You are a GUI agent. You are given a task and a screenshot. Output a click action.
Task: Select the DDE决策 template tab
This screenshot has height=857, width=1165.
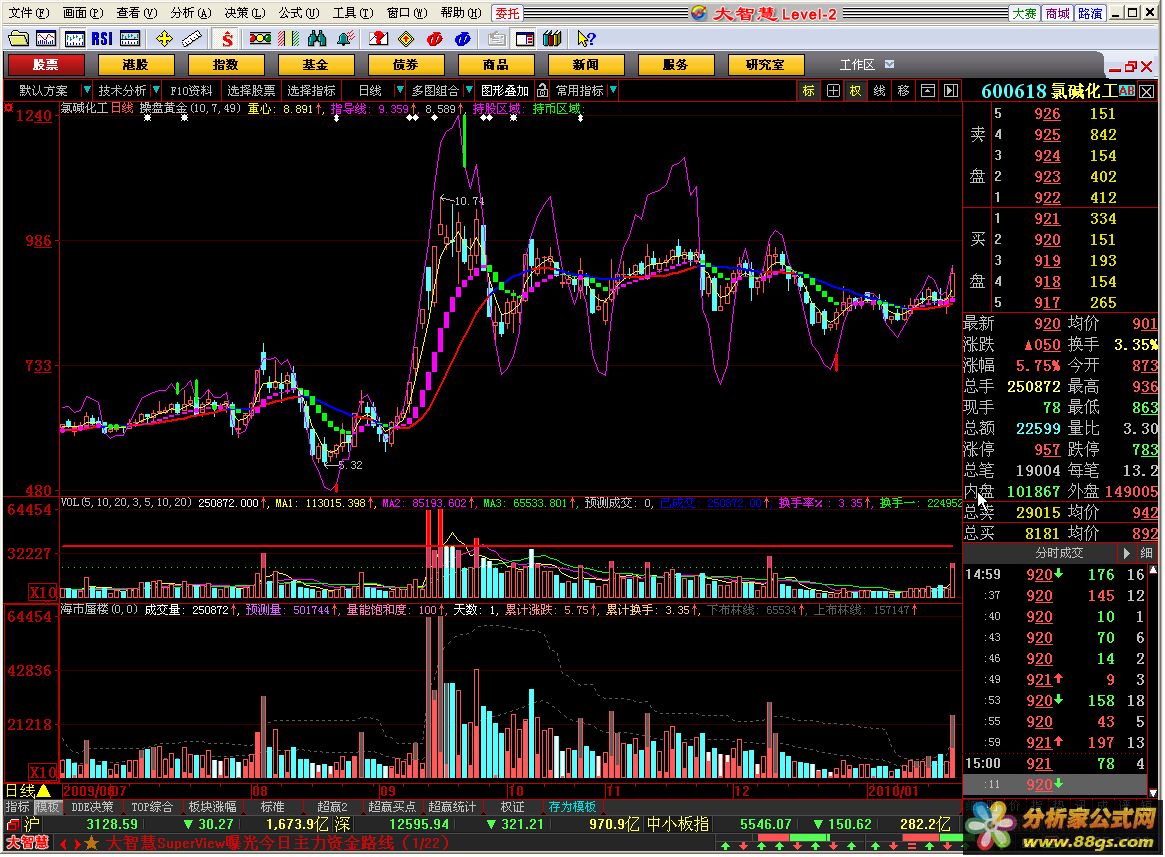[x=92, y=807]
